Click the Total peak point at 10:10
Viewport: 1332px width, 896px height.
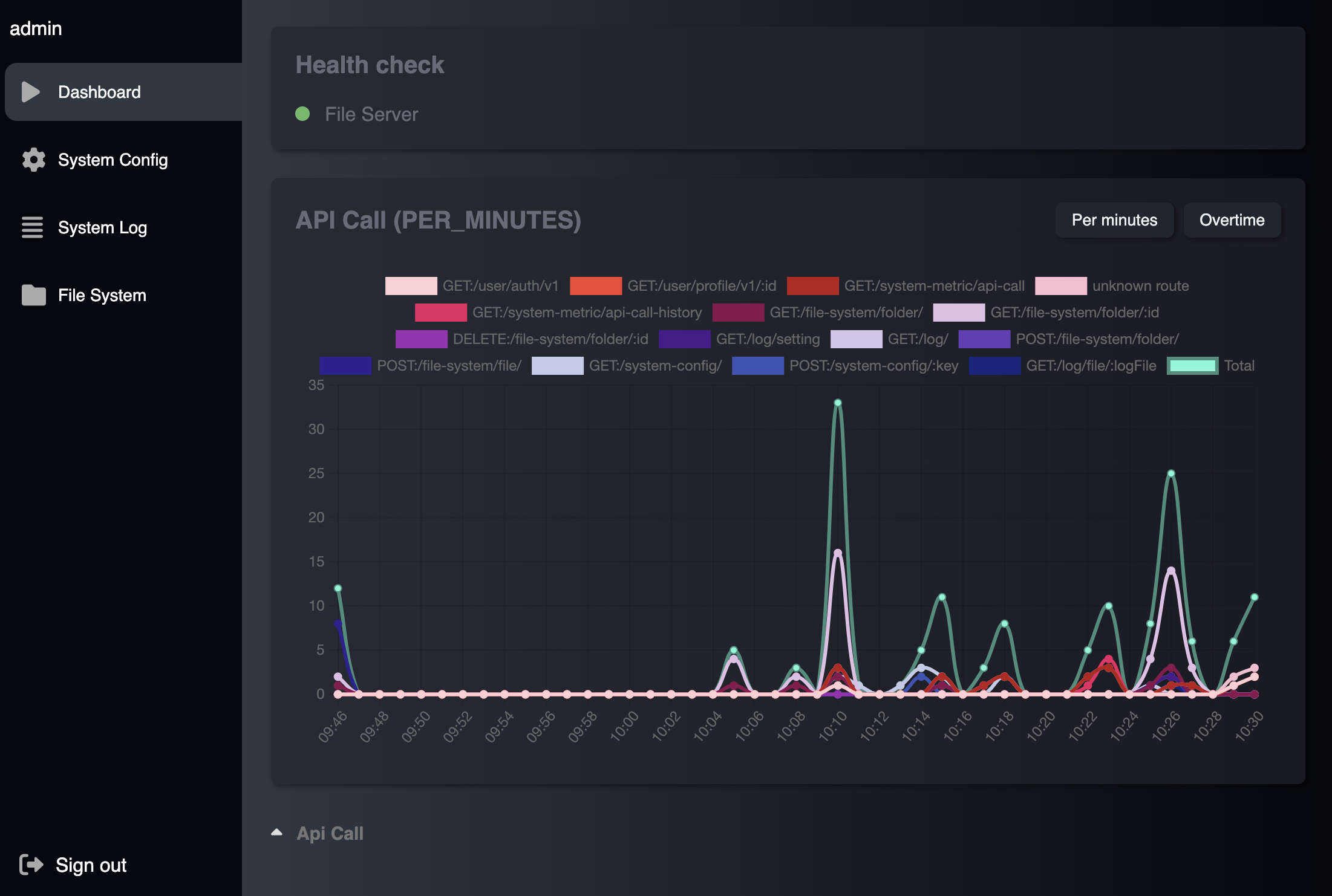coord(838,403)
